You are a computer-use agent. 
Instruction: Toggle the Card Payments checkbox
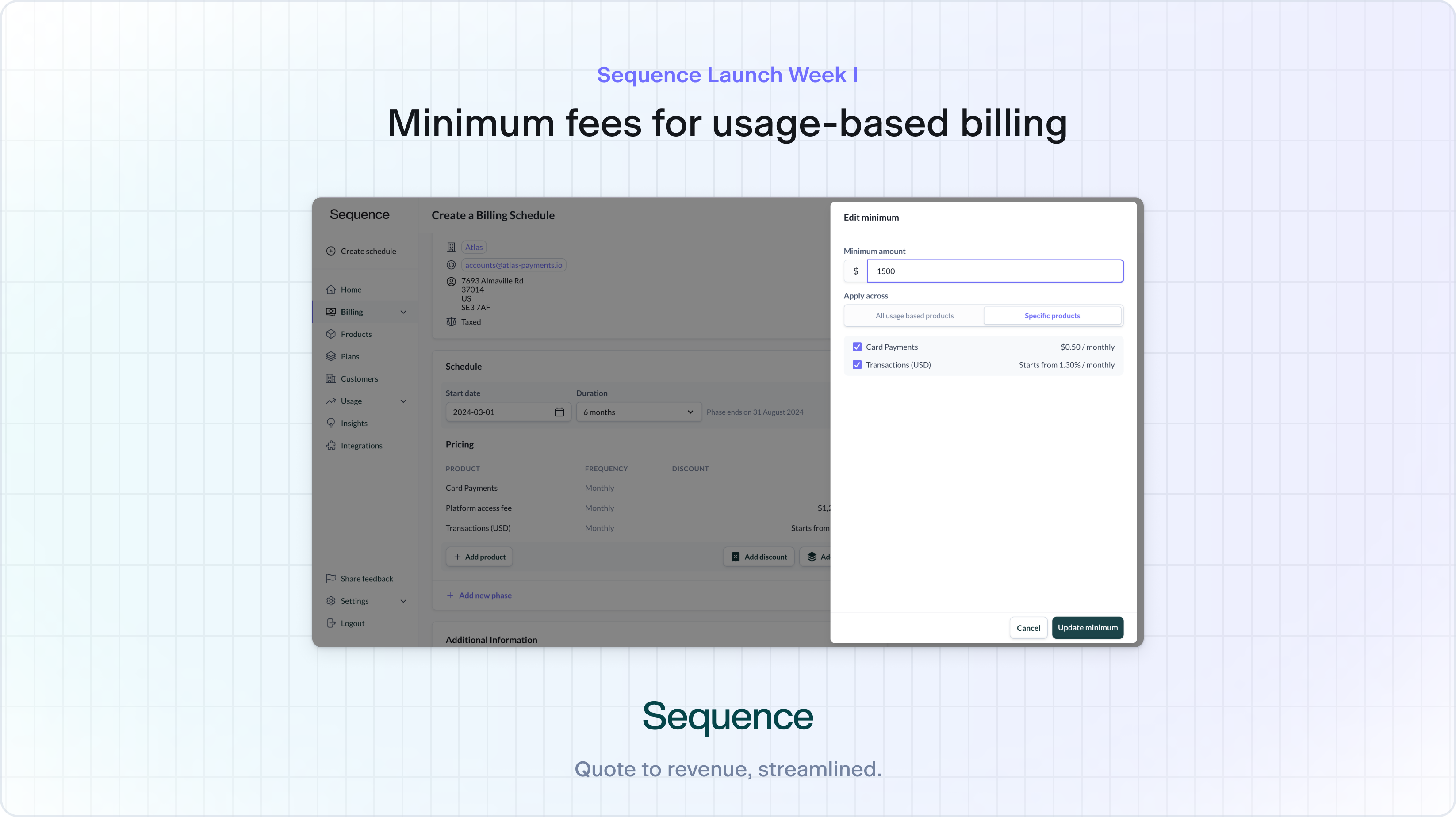[857, 347]
